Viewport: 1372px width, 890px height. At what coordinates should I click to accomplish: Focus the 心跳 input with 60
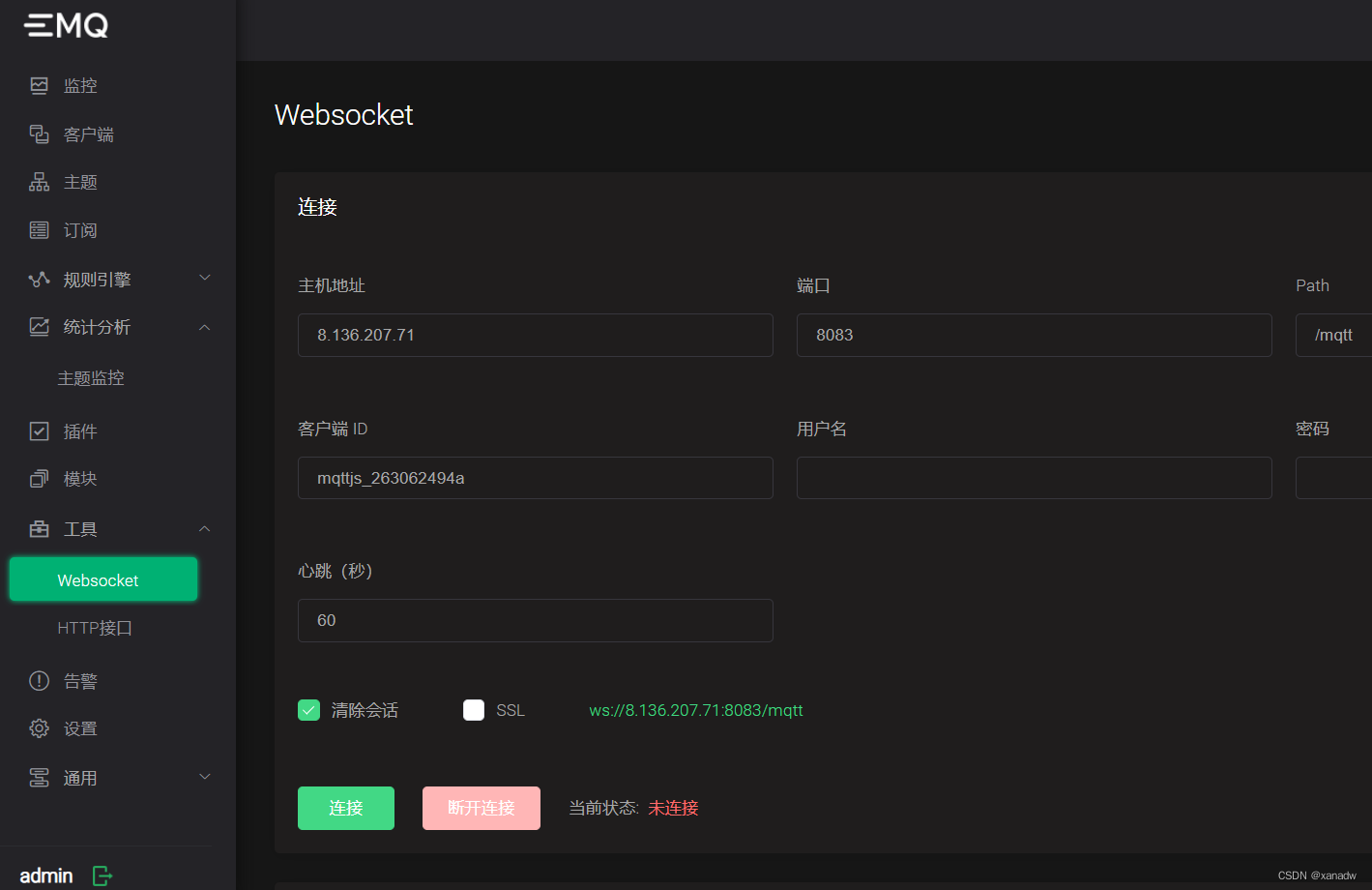point(536,620)
